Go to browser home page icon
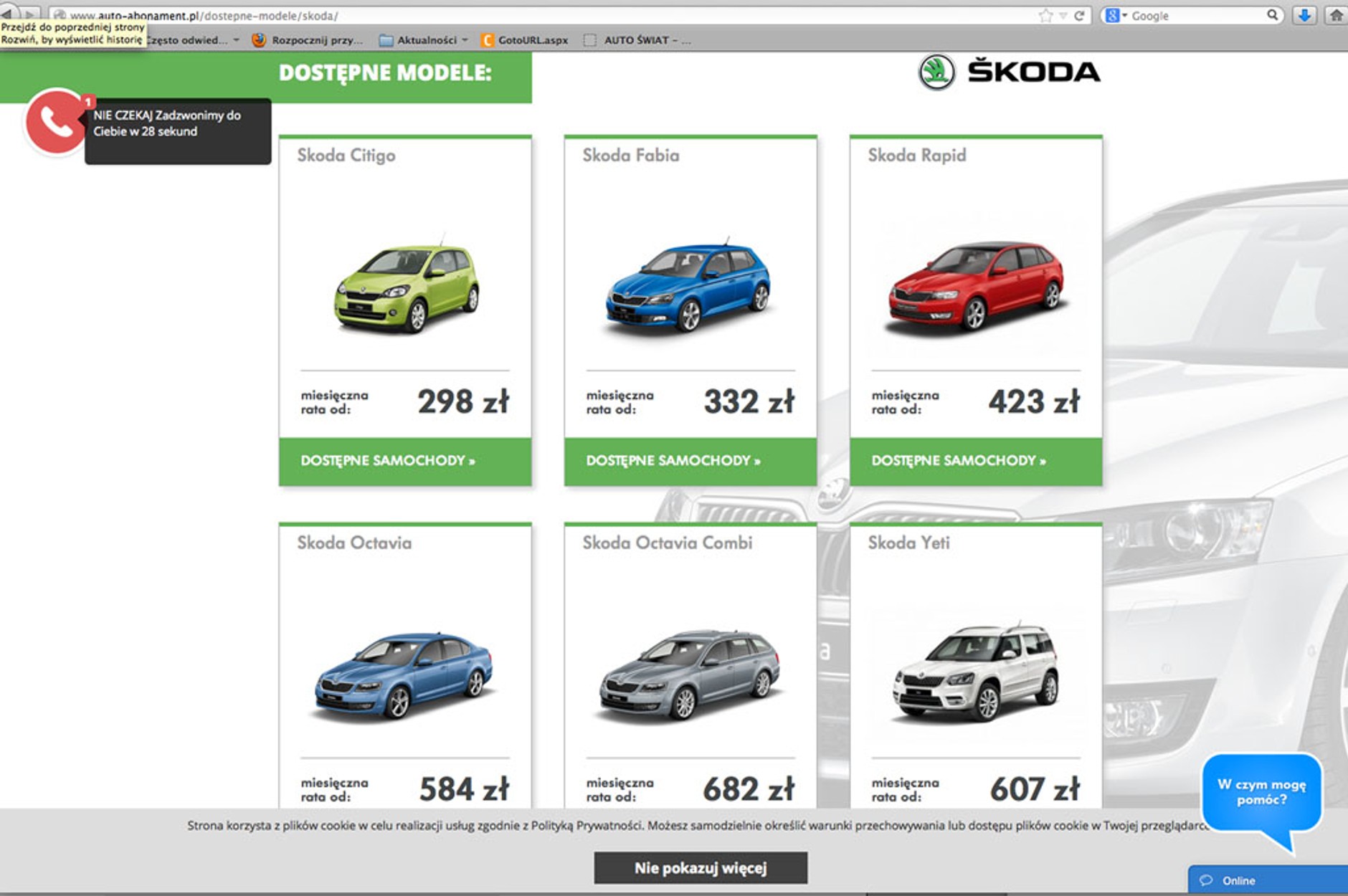The width and height of the screenshot is (1348, 896). pos(1336,15)
